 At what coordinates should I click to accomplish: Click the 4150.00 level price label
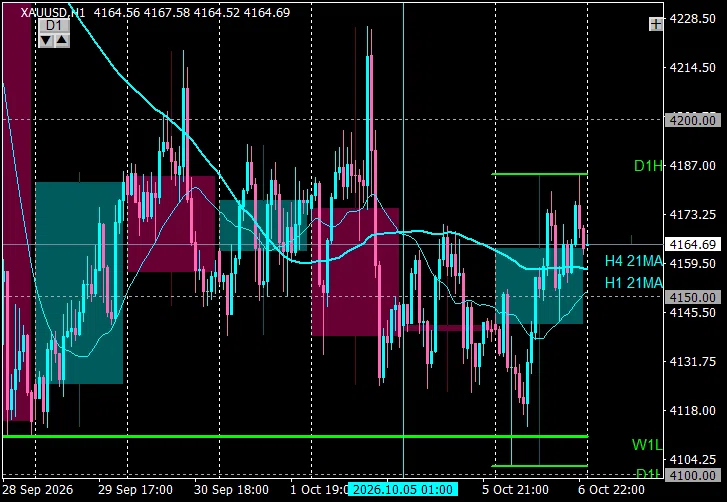[693, 297]
